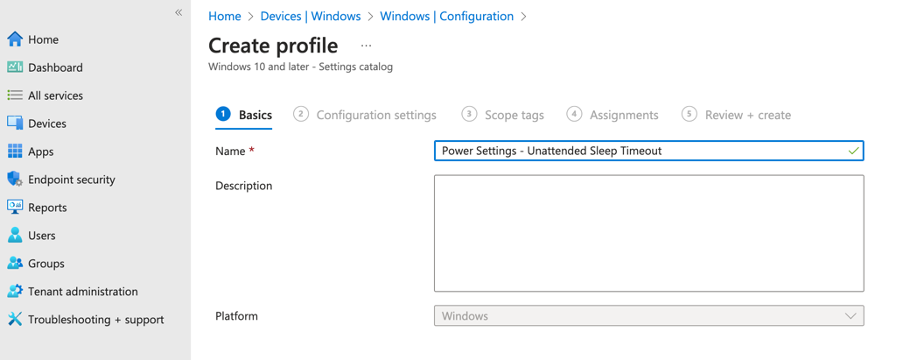Open Users in the sidebar
This screenshot has height=360, width=904.
(42, 235)
